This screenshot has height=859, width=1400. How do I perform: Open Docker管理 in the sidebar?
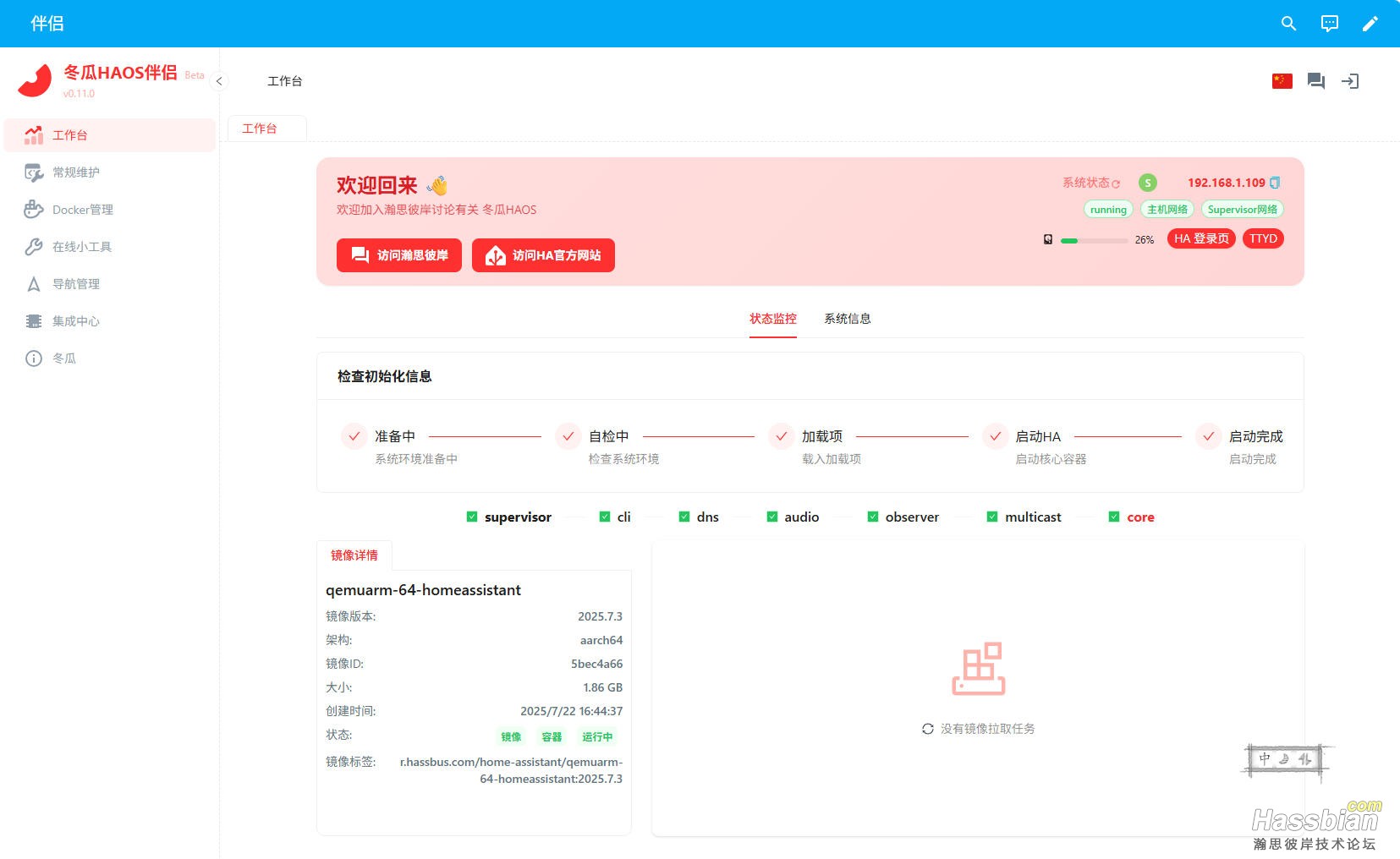coord(110,210)
